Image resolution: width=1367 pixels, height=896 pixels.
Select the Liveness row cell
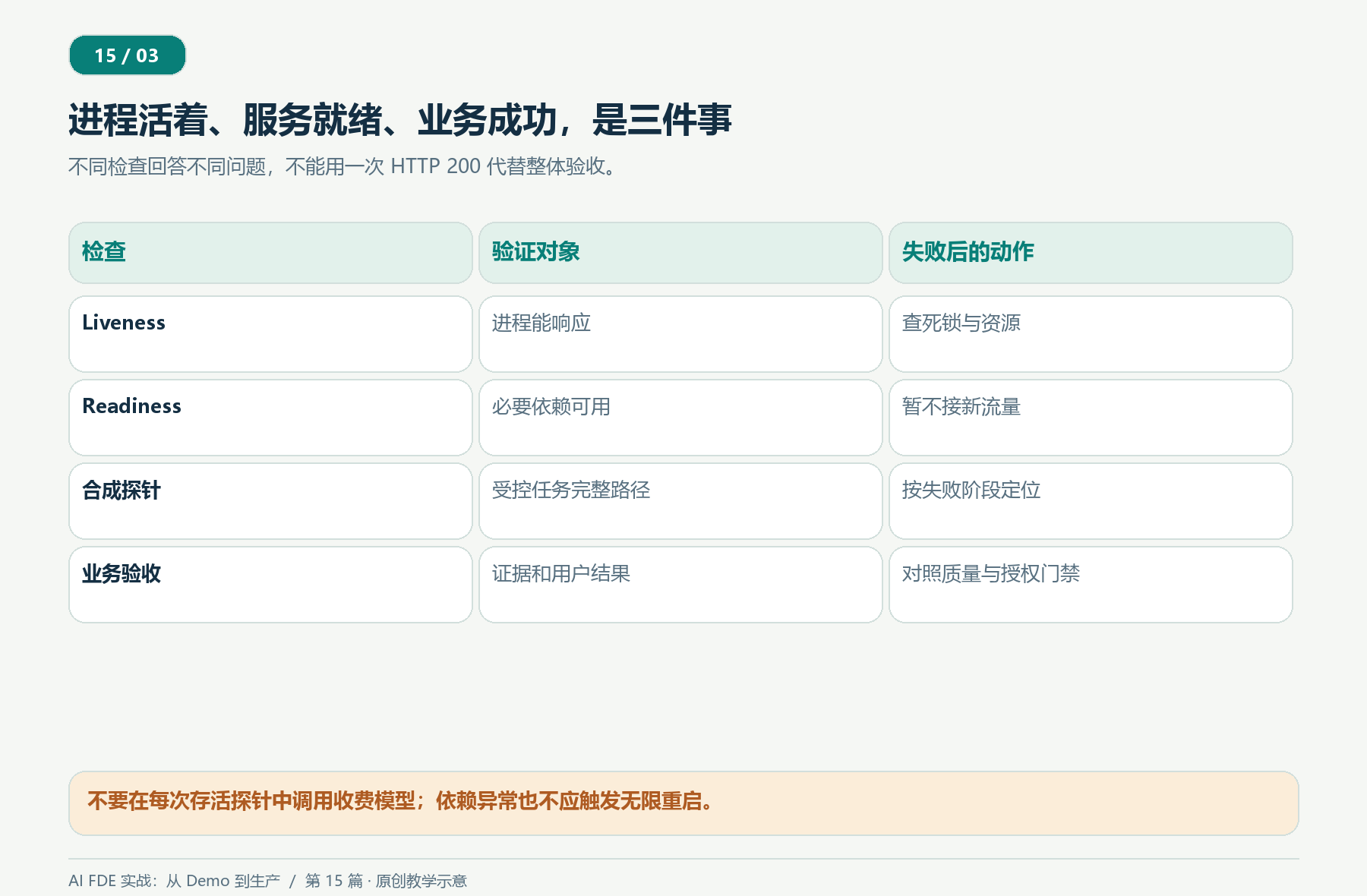coord(270,334)
